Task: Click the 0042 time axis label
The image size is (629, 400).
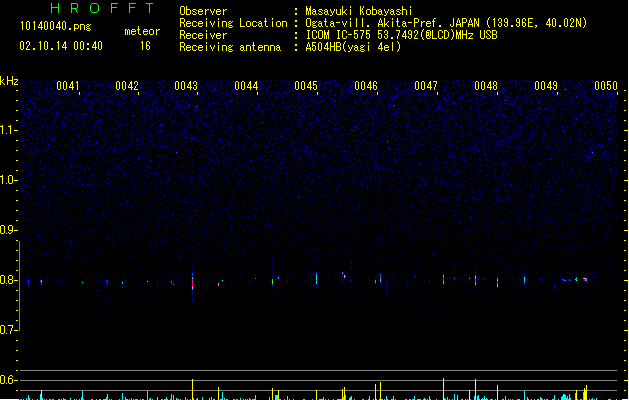Action: click(127, 86)
